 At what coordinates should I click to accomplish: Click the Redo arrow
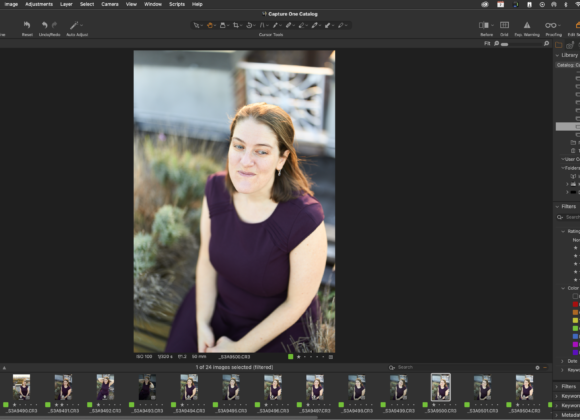pos(55,25)
